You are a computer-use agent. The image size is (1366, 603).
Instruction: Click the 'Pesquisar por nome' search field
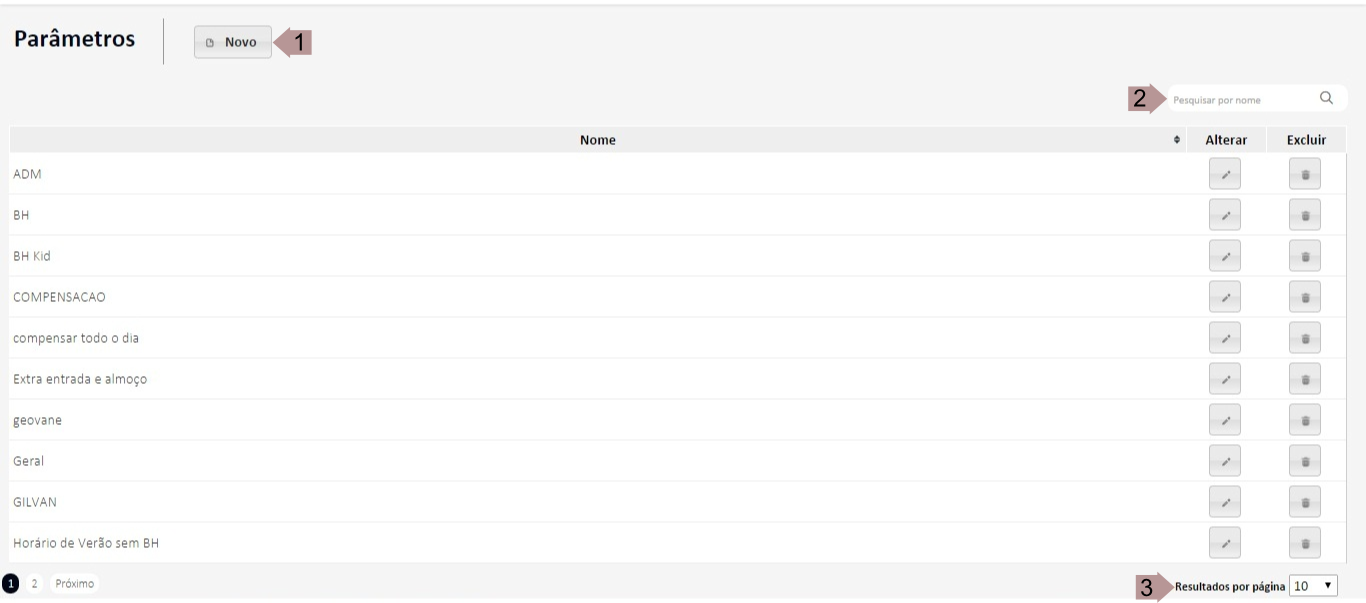1240,99
